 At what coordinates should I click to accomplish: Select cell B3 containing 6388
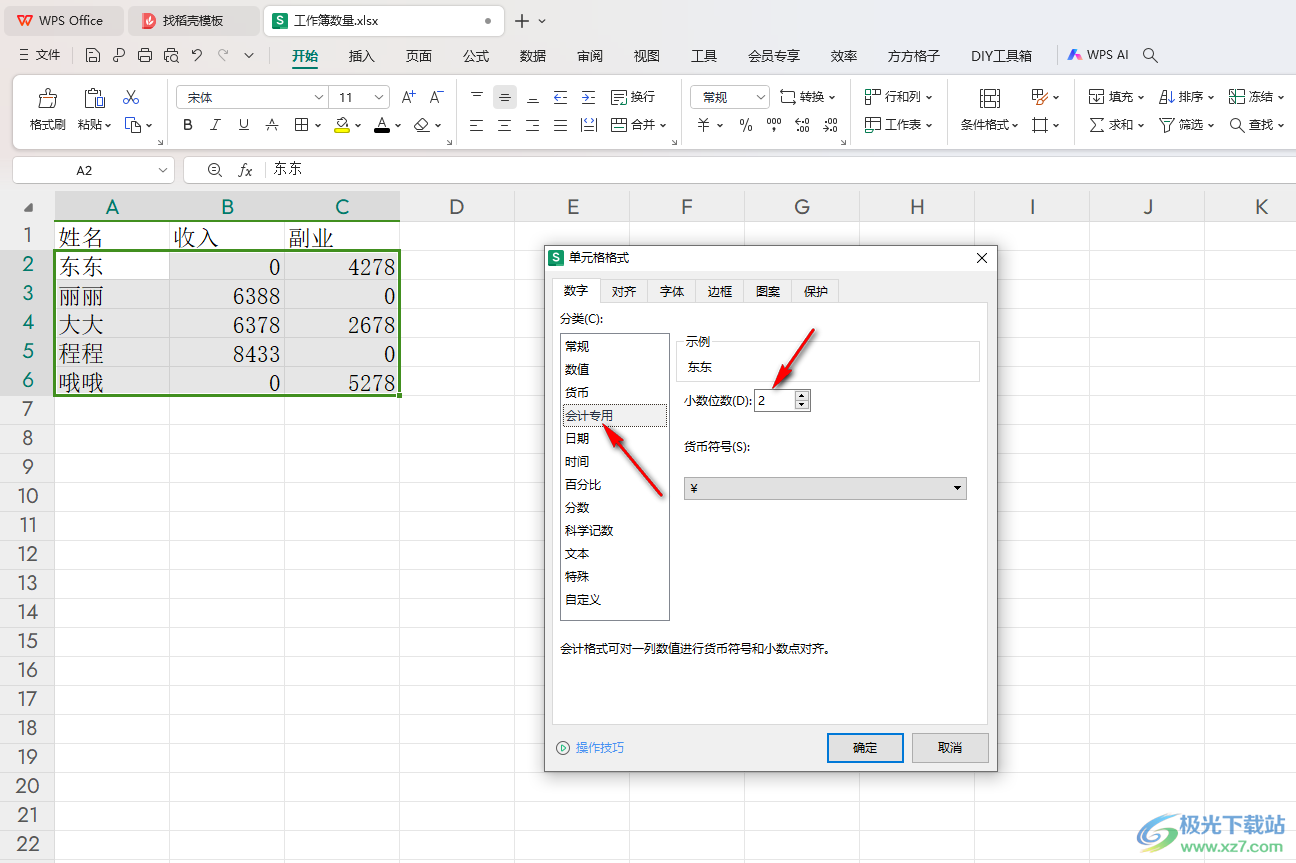click(x=227, y=296)
